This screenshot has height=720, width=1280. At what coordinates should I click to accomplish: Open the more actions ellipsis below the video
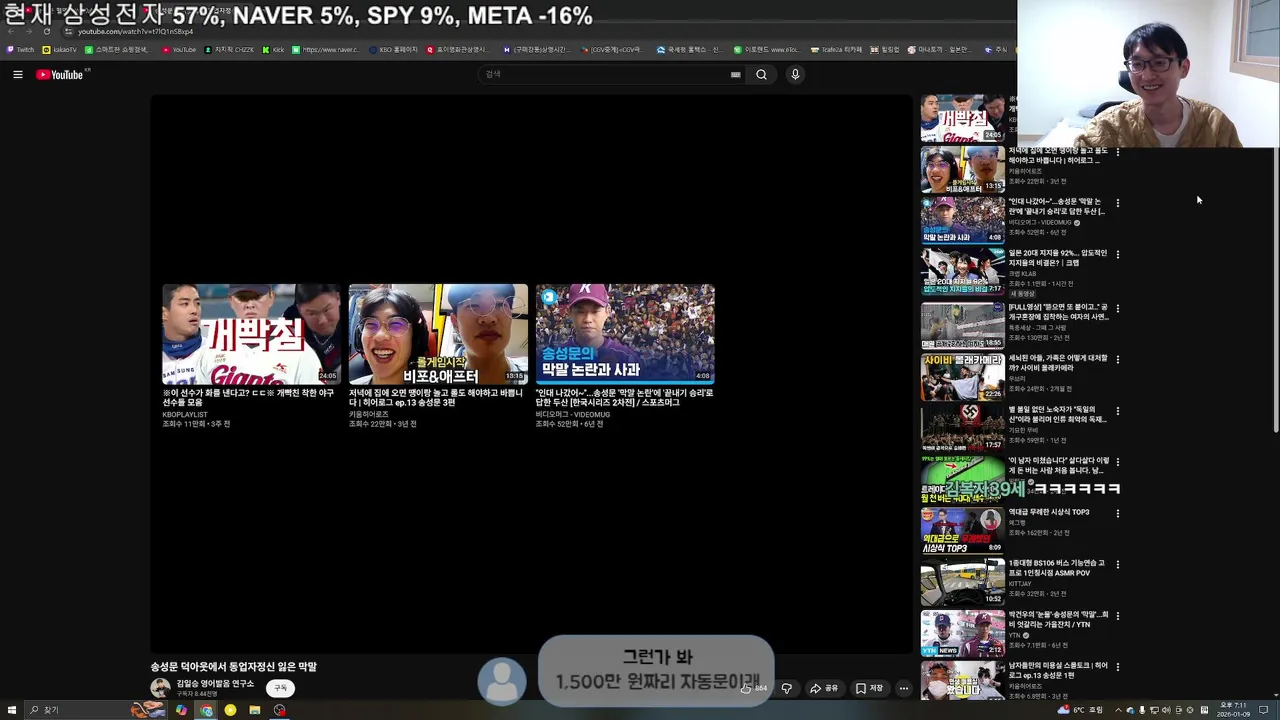click(x=904, y=688)
